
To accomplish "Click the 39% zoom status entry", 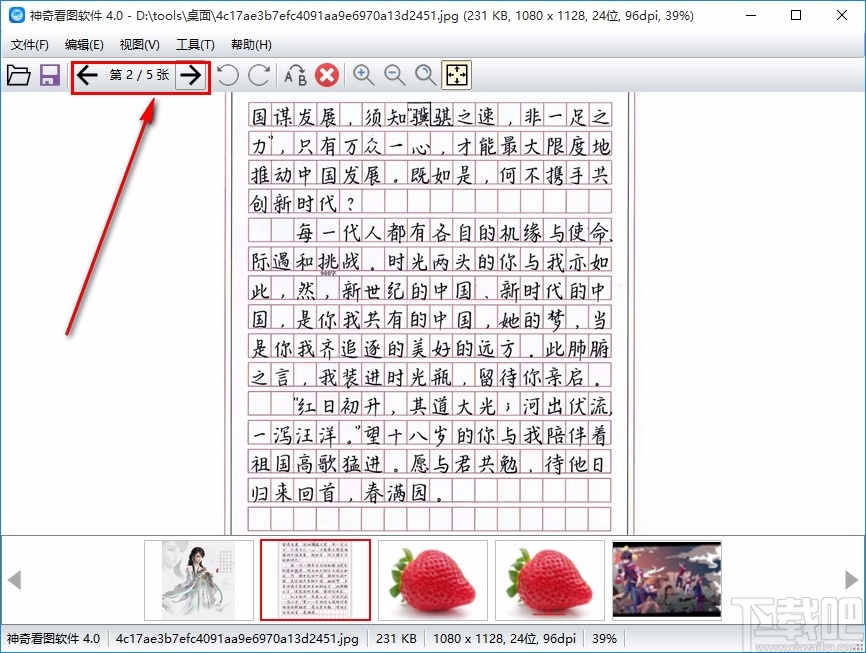I will point(604,639).
